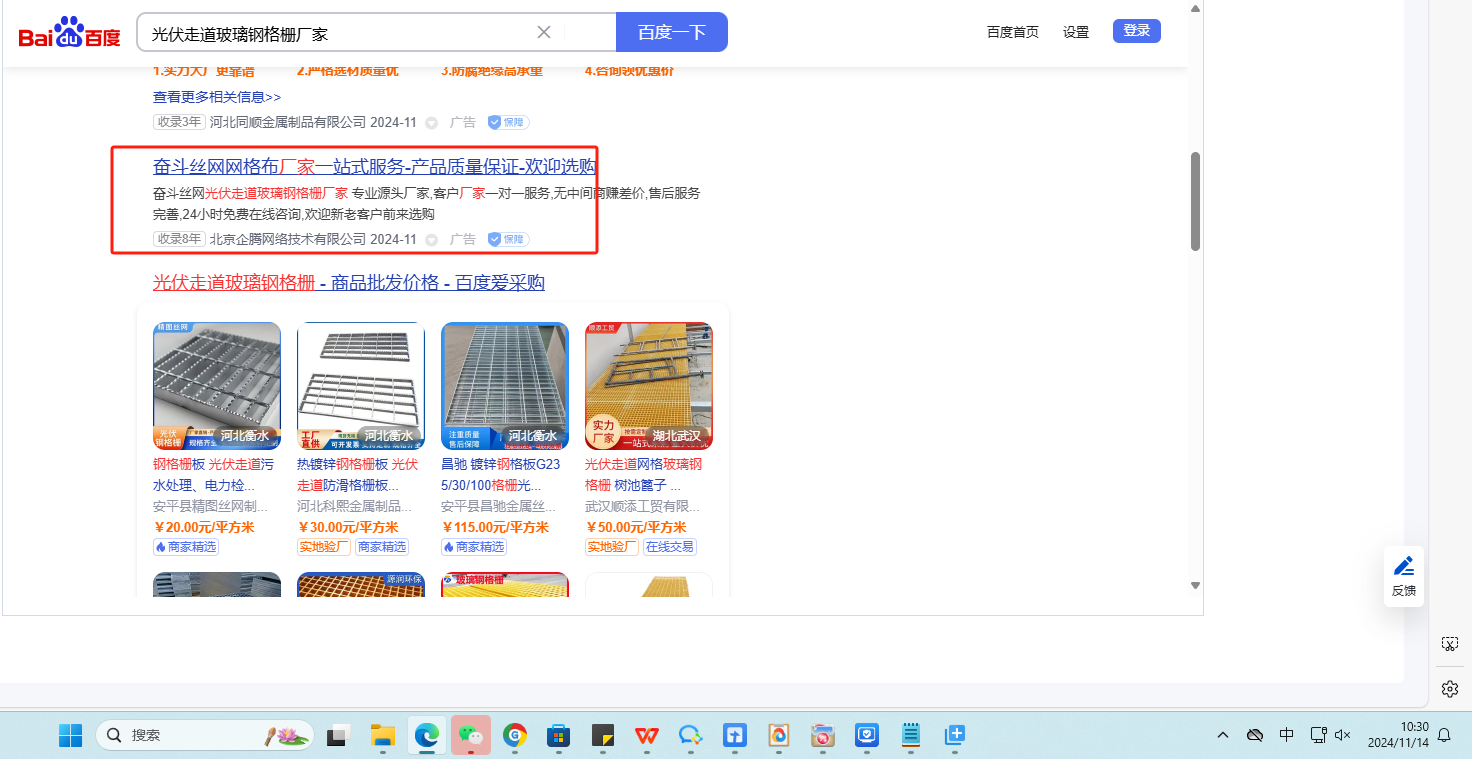Open Task View on the taskbar

pyautogui.click(x=339, y=735)
